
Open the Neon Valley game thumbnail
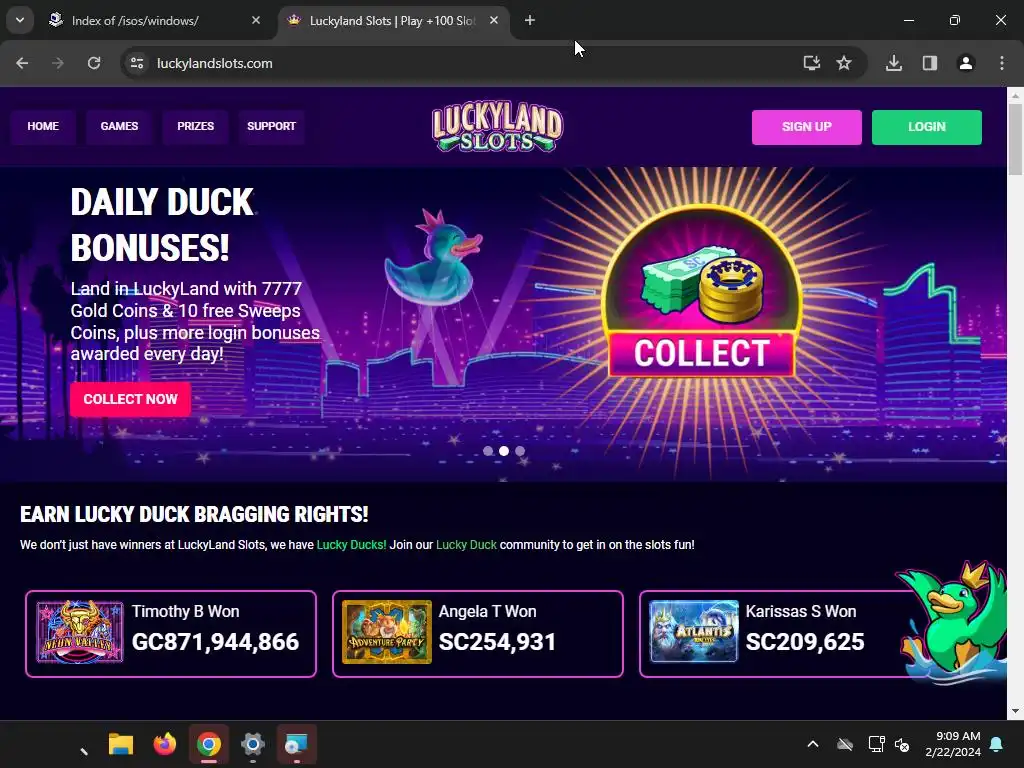[80, 632]
